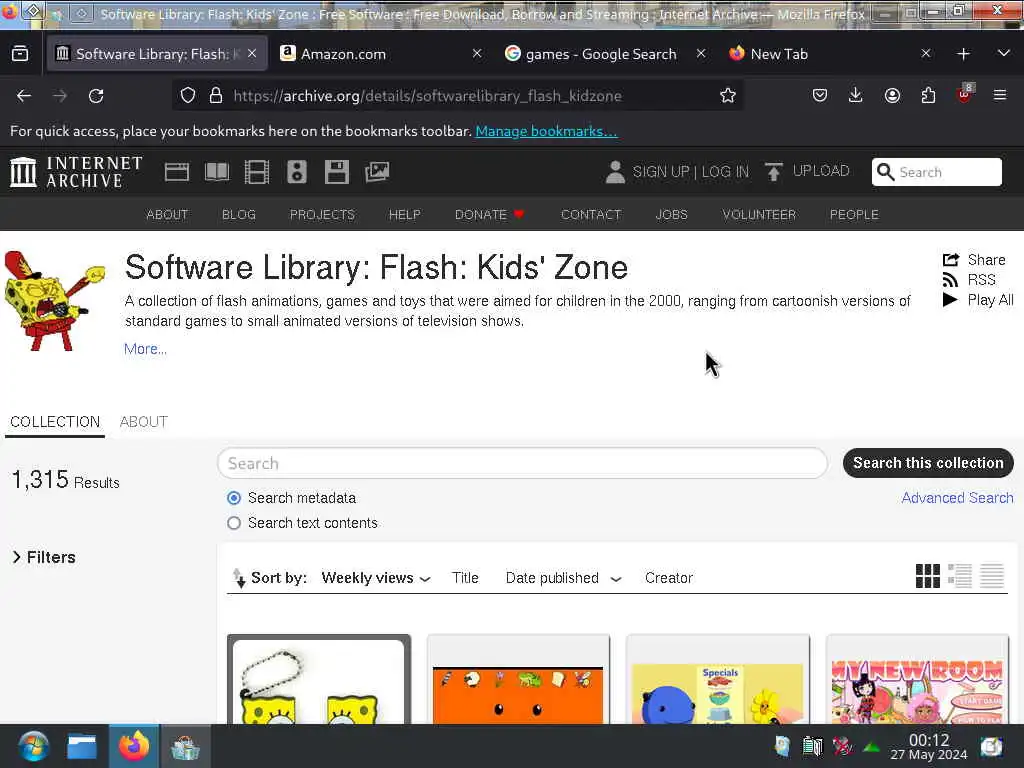Switch to extended list view icon
Screen dimensions: 1024x768
click(959, 576)
